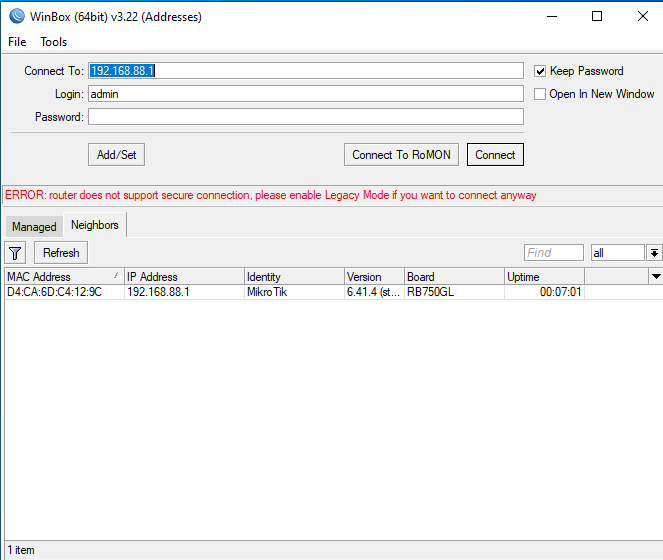Switch to the Managed tab

[34, 227]
